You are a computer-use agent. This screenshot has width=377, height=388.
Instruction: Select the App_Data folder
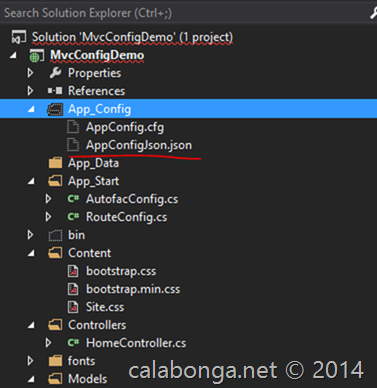93,163
